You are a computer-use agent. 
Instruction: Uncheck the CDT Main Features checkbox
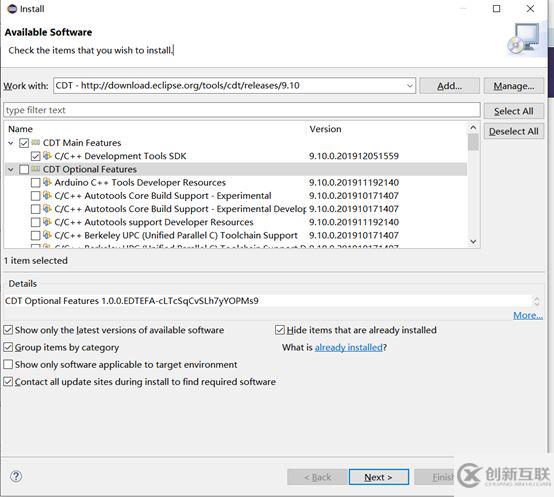click(24, 143)
